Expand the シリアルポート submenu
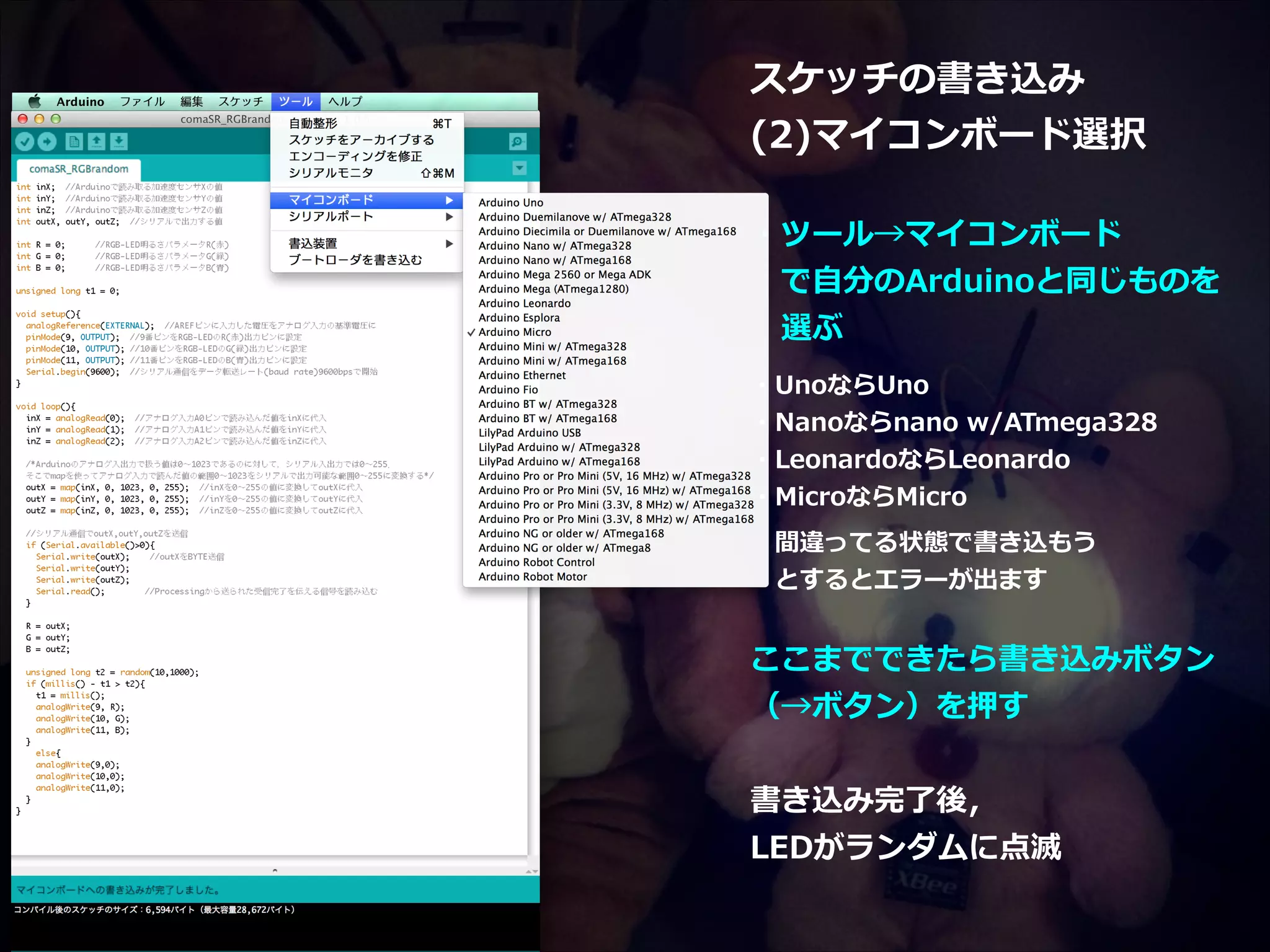The width and height of the screenshot is (1270, 952). coord(367,216)
